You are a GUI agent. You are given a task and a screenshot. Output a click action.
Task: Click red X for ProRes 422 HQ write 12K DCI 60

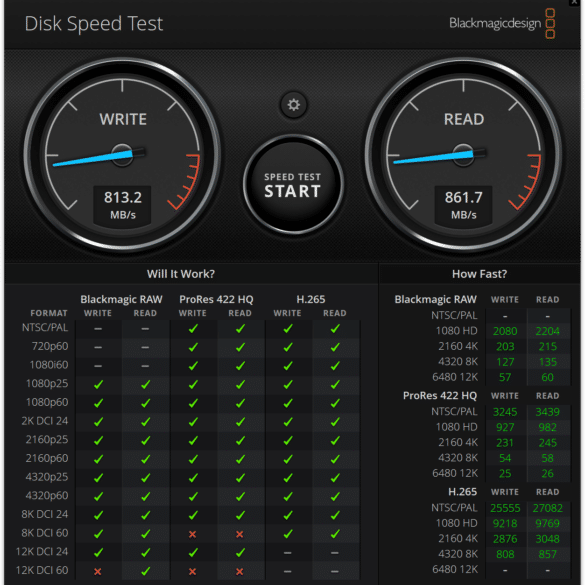coord(193,571)
